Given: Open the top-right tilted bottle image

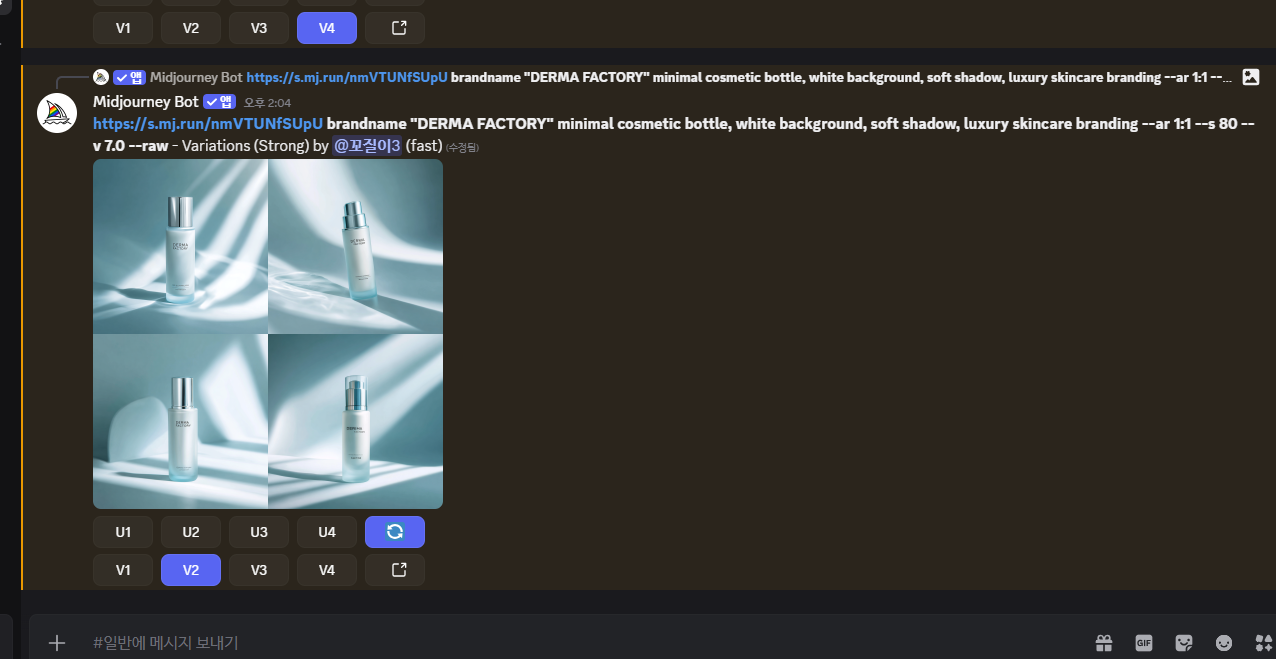Looking at the screenshot, I should pos(356,246).
